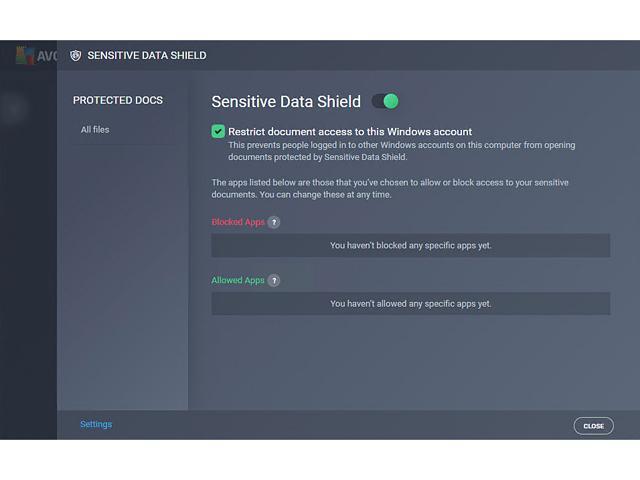The width and height of the screenshot is (640, 480).
Task: Click the shield icon in the header
Action: click(x=75, y=55)
